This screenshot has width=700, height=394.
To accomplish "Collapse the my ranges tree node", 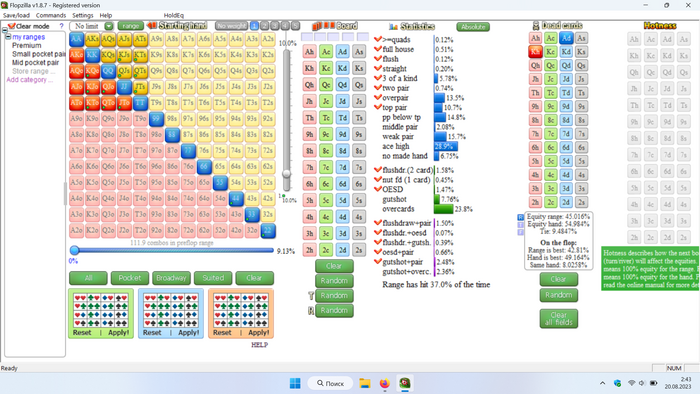I will click(x=8, y=37).
